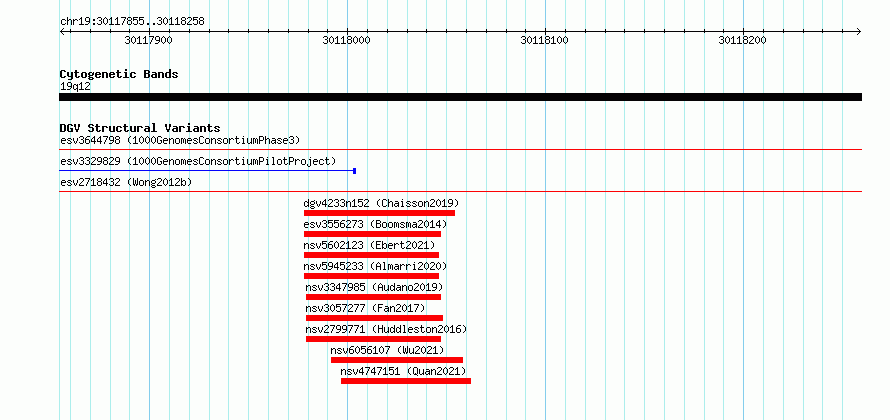The width and height of the screenshot is (890, 420).
Task: Click the black 19q12 cytogenetic band bar
Action: (460, 97)
